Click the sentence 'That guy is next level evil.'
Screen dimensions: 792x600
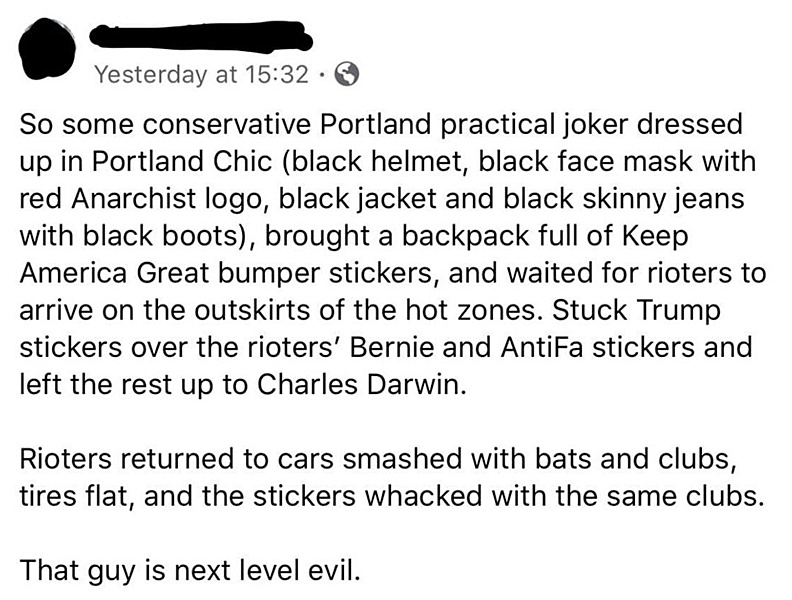187,573
